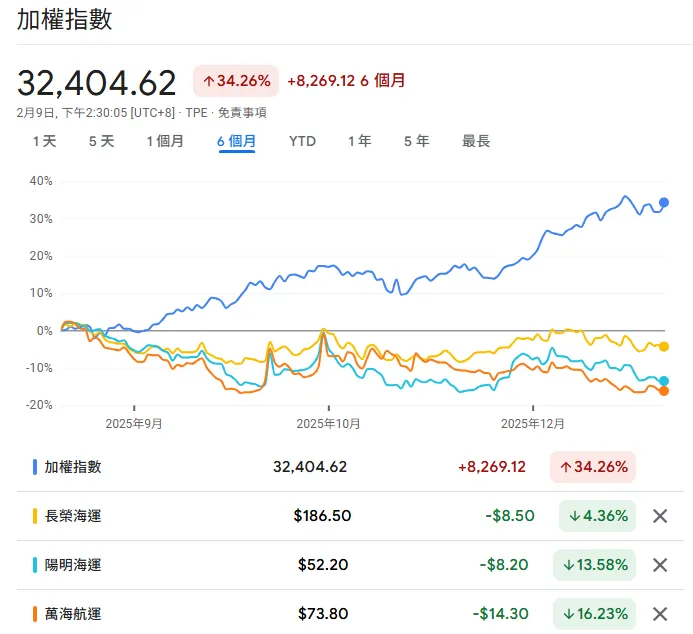Click the 2025年12月 axis label
The image size is (693, 634).
click(533, 424)
